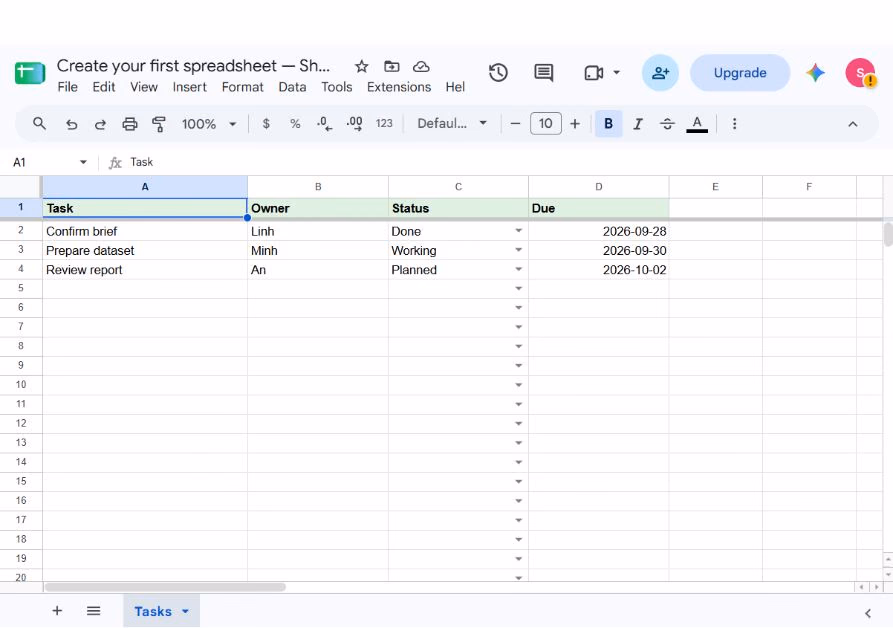Open the more toolbar options dots
893x628 pixels.
tap(734, 124)
